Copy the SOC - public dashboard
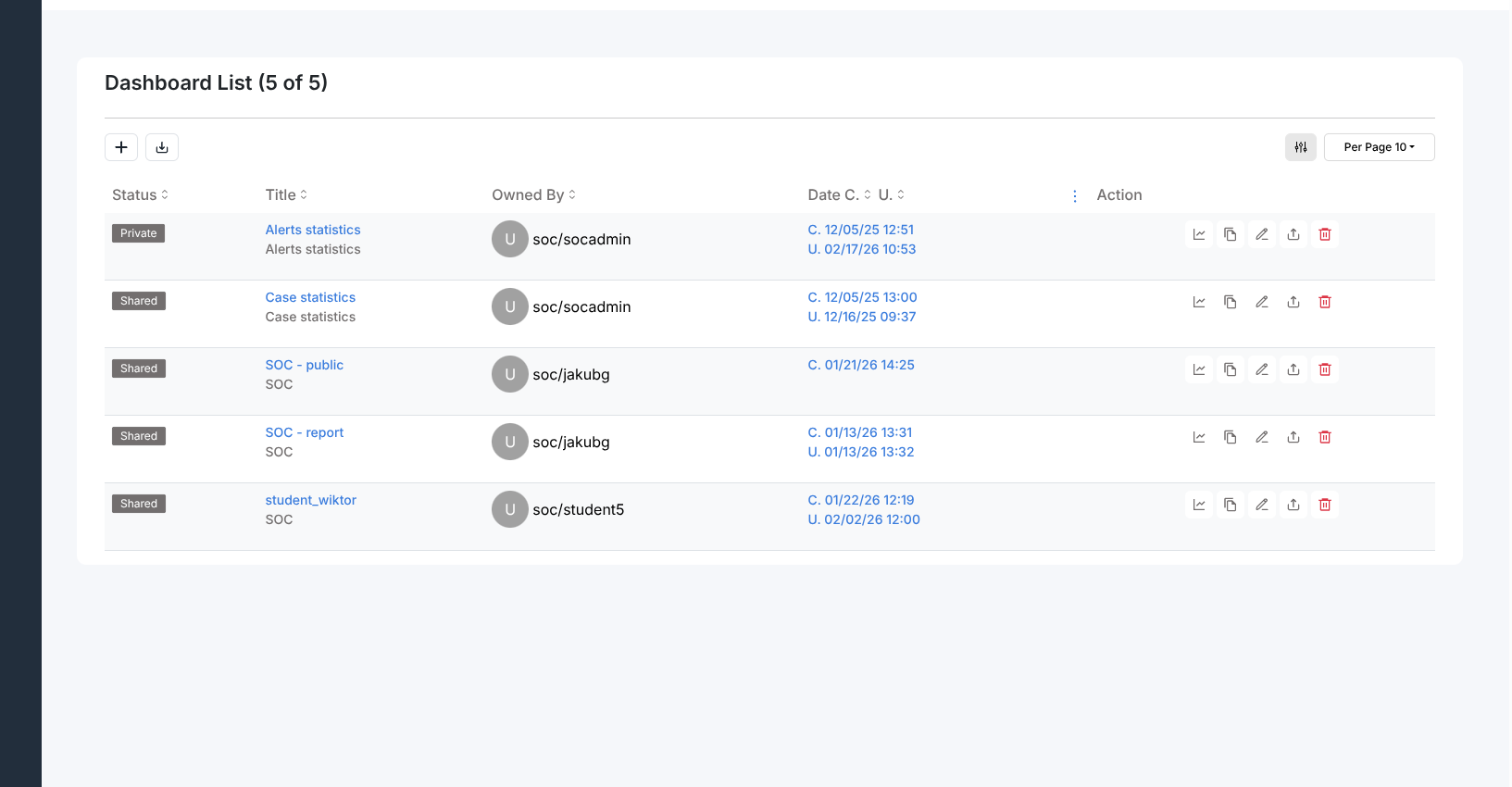Image resolution: width=1512 pixels, height=787 pixels. pyautogui.click(x=1231, y=369)
